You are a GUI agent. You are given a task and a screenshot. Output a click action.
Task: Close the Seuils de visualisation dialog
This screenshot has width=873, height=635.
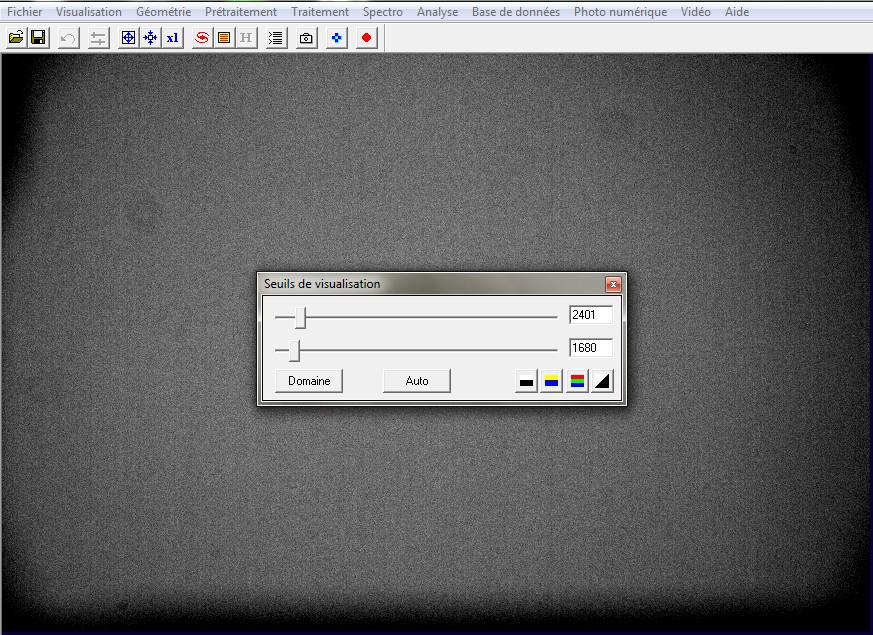613,284
